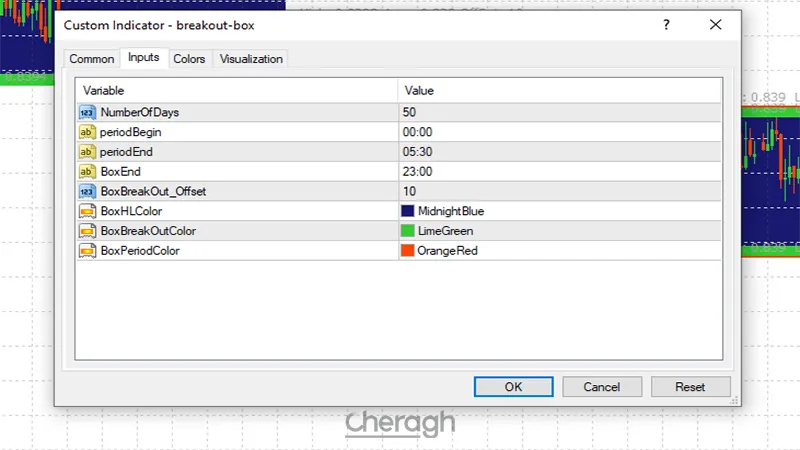Click the NumberOfDays integer type icon
The height and width of the screenshot is (450, 800).
86,112
